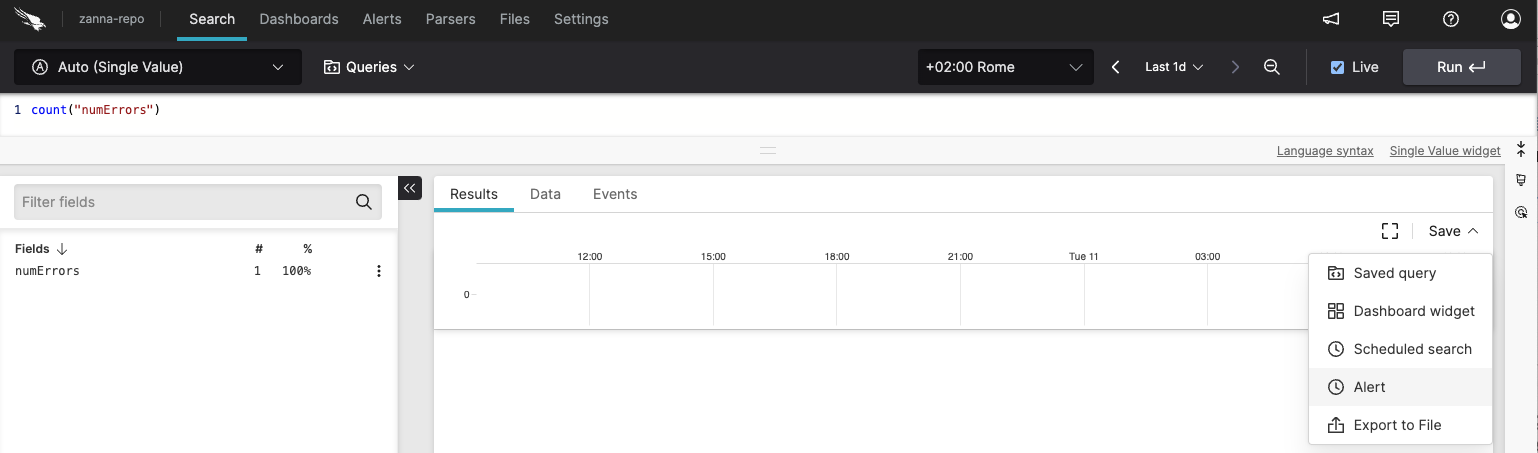
Task: Switch to the Events tab
Action: point(614,194)
